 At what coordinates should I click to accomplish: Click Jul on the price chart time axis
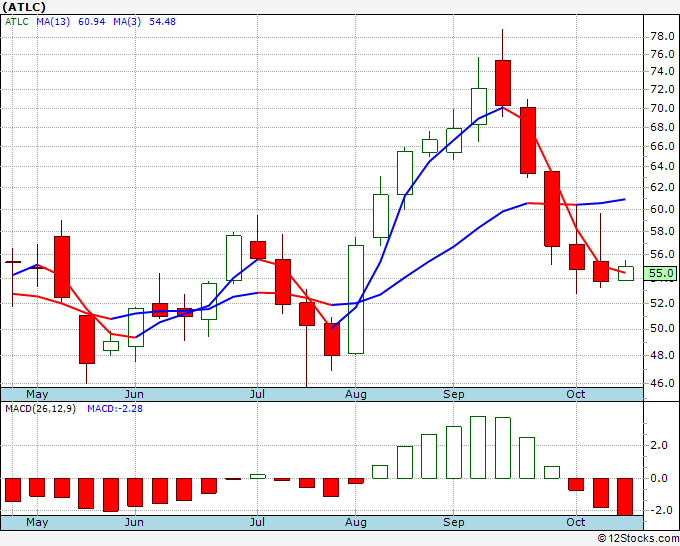click(257, 394)
